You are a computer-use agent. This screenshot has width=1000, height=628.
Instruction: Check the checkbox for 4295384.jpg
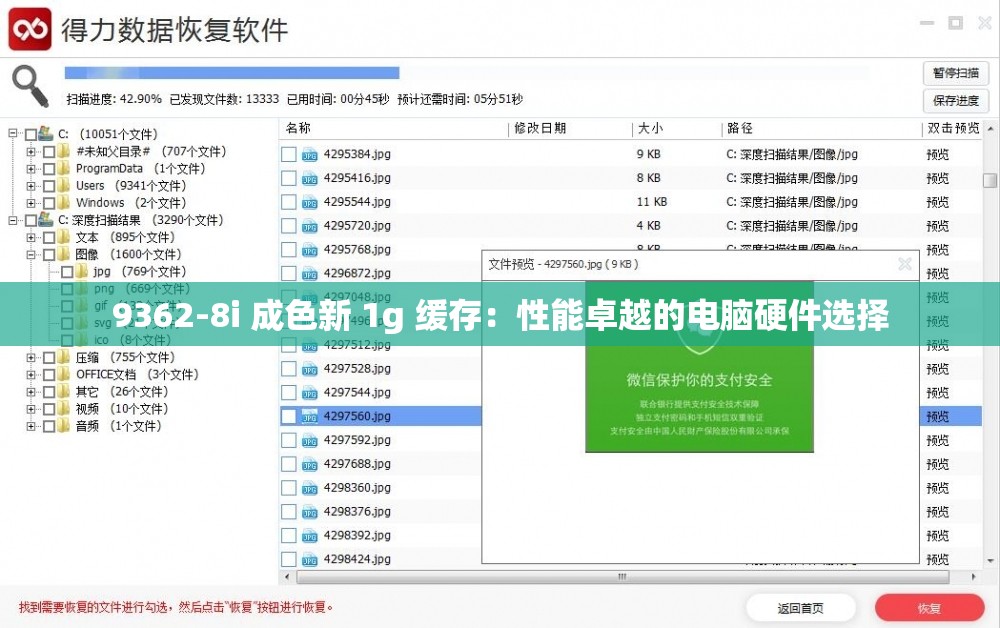click(x=289, y=154)
